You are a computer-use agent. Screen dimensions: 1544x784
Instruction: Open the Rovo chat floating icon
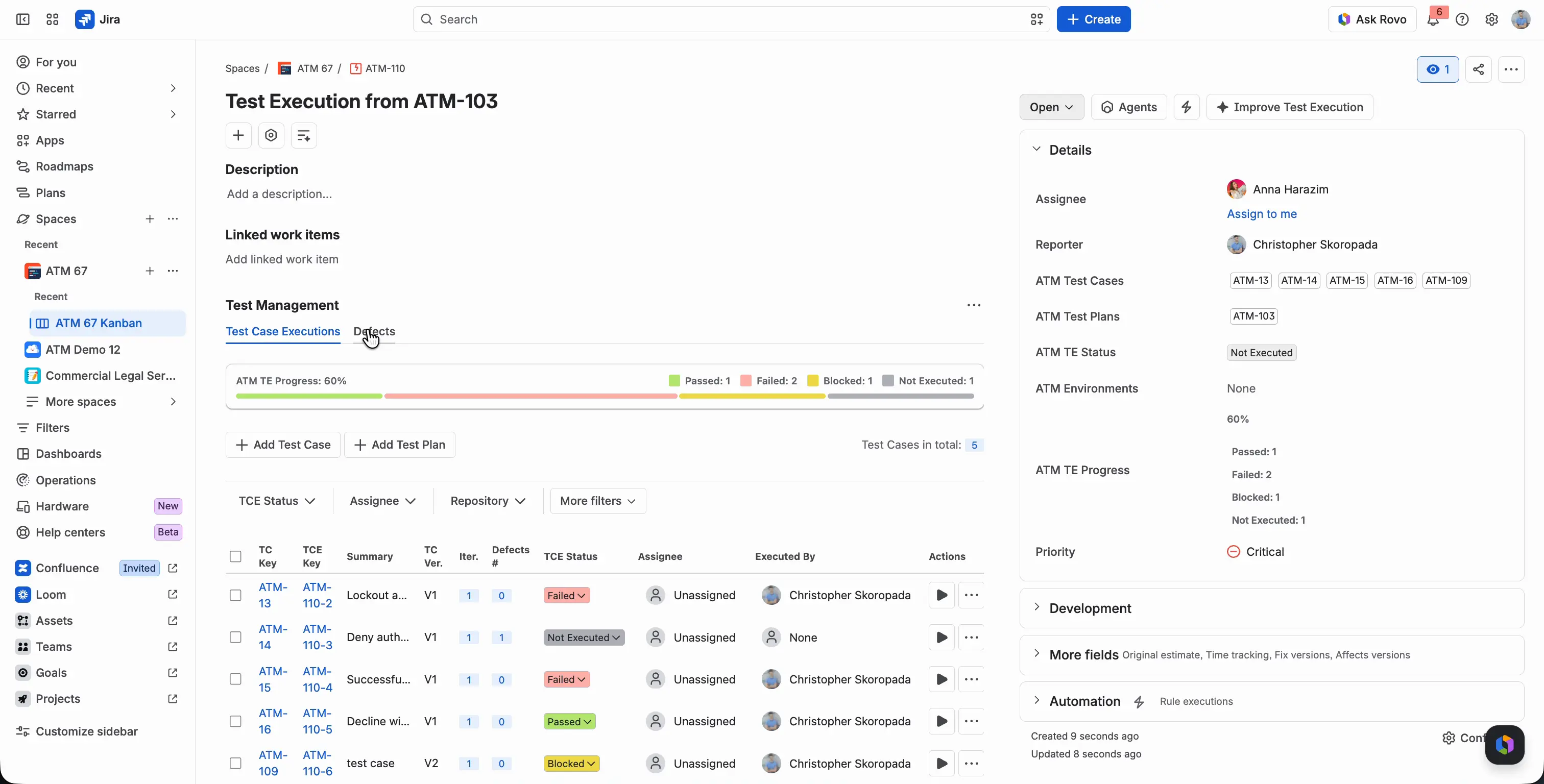click(1505, 745)
